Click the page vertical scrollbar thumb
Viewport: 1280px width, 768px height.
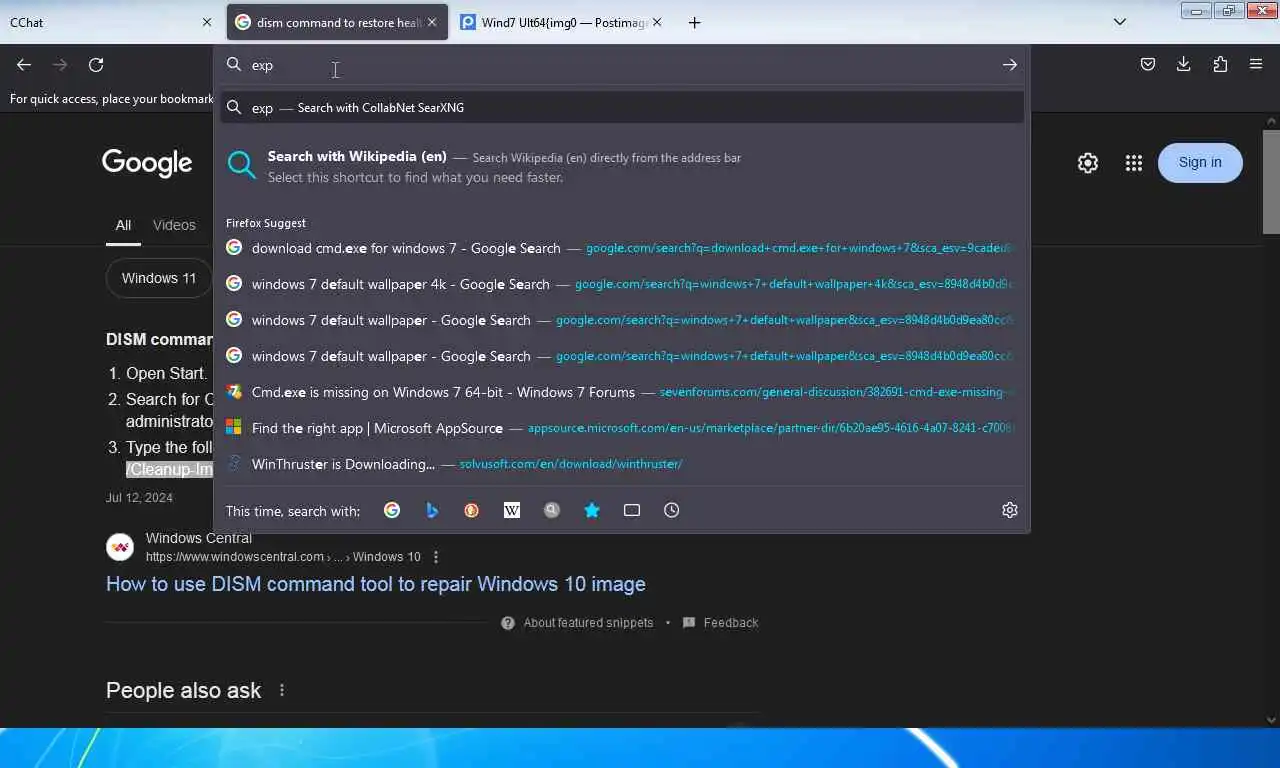1271,182
